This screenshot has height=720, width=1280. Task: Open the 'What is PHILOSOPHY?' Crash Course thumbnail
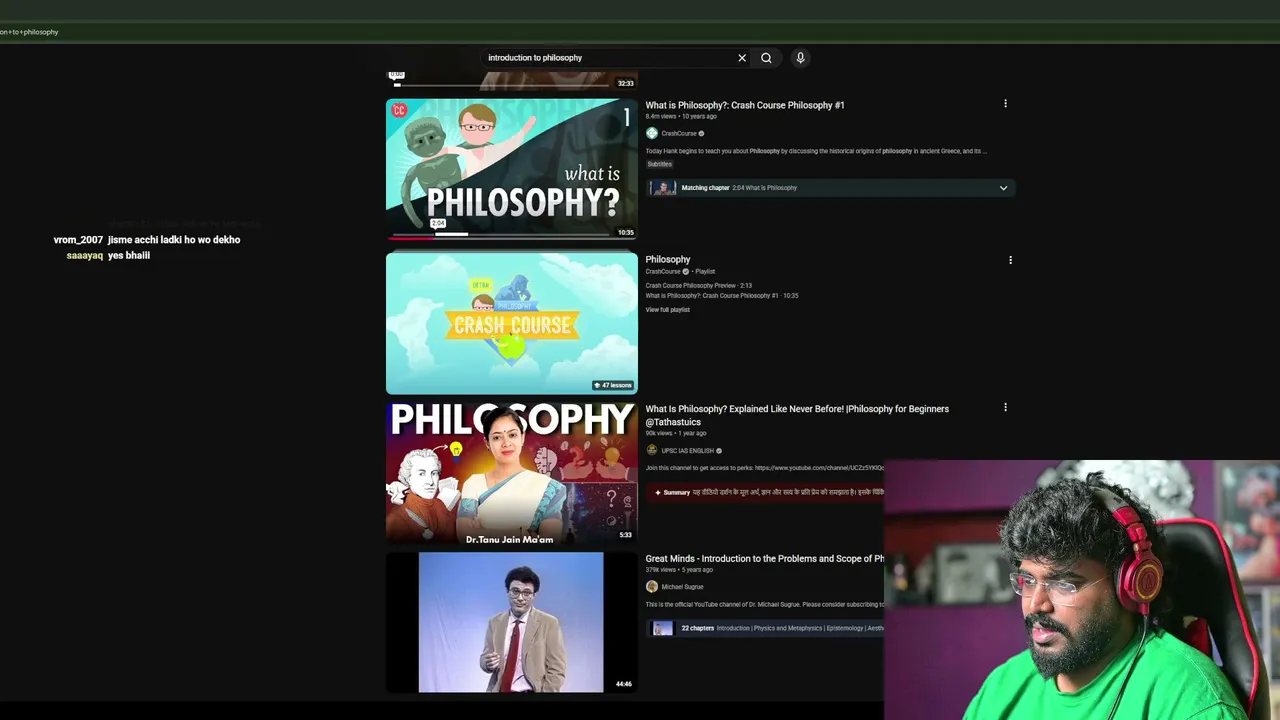click(x=512, y=169)
